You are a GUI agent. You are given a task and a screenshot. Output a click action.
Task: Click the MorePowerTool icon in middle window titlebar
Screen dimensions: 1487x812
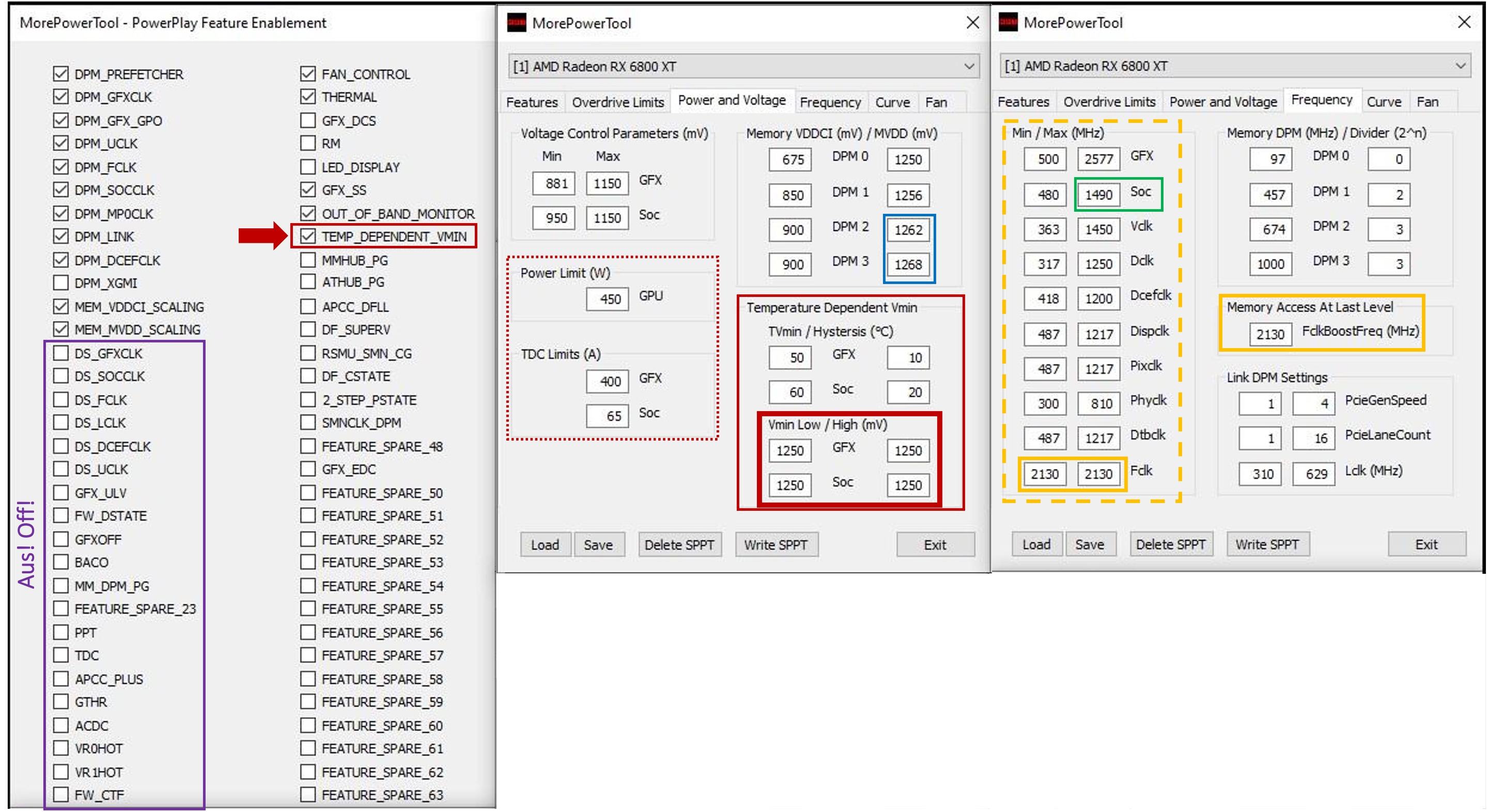516,23
